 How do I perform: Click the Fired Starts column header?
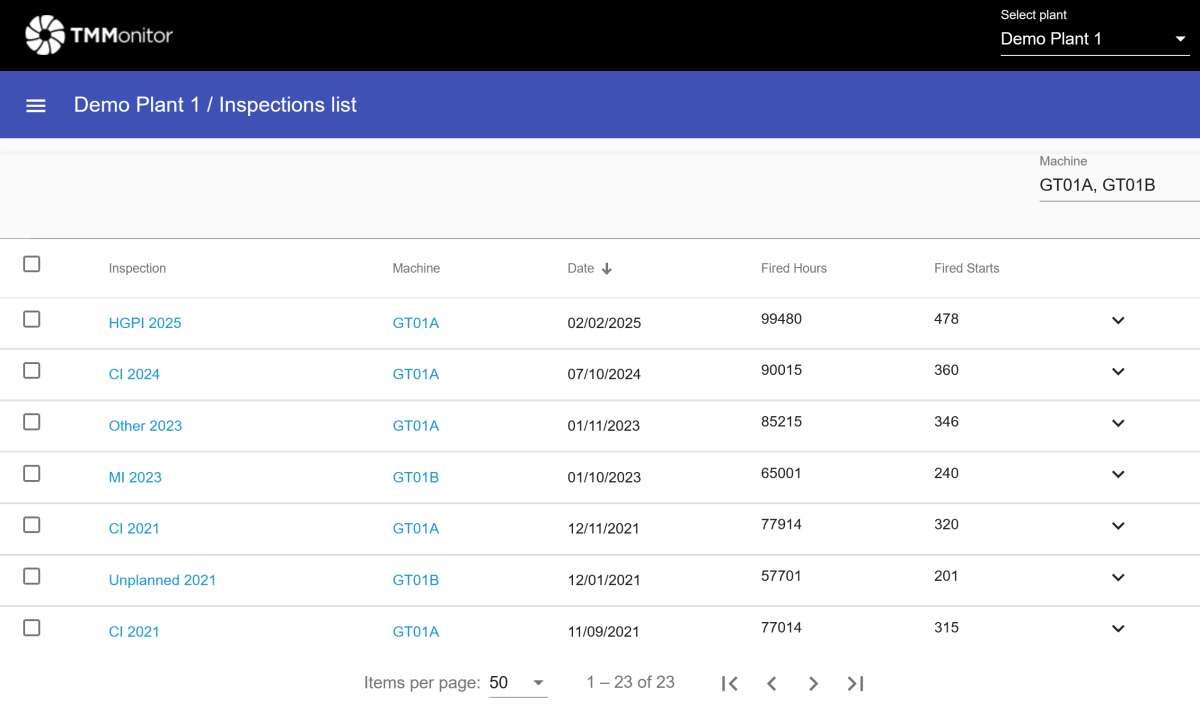966,268
